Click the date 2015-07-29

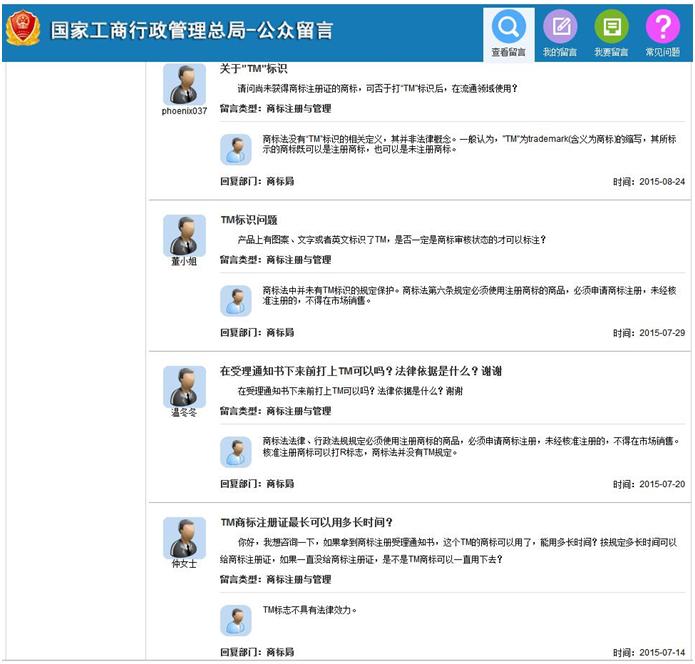[662, 333]
